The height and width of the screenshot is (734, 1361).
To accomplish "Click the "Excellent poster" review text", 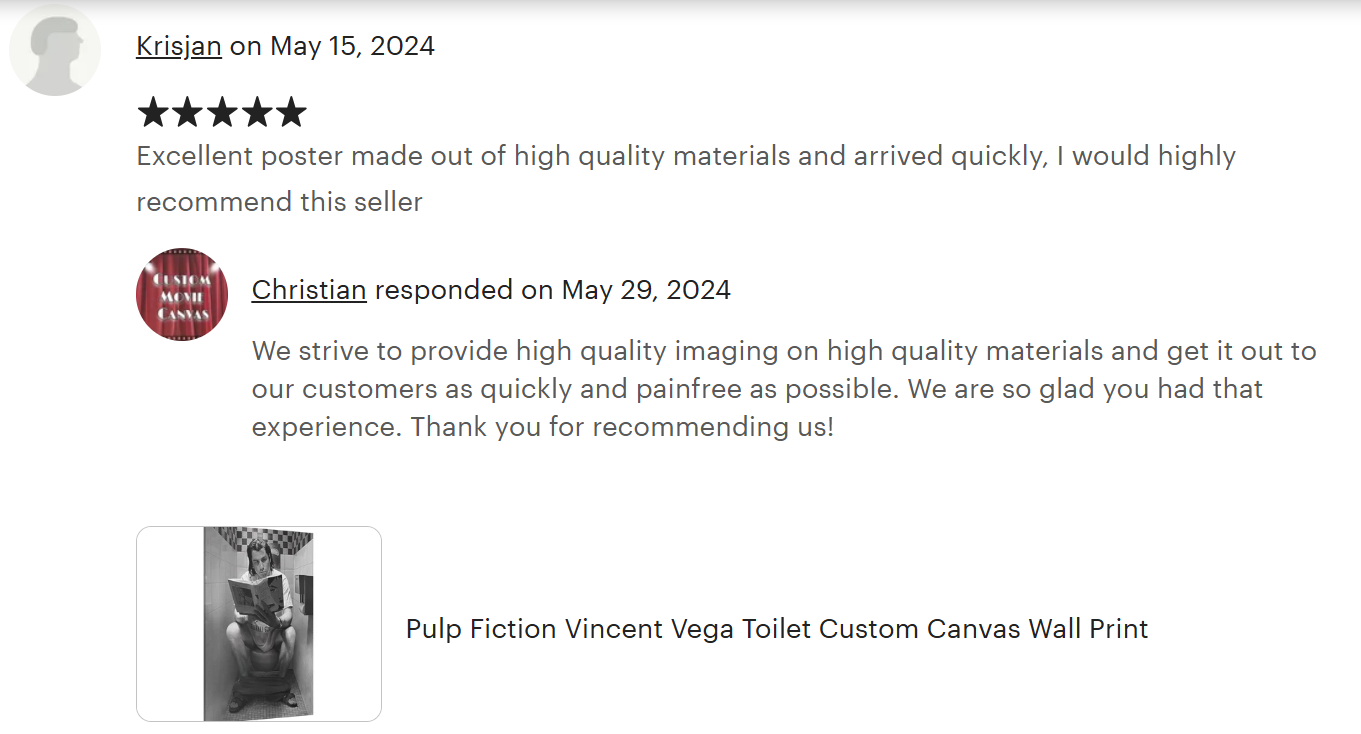I will [x=685, y=156].
